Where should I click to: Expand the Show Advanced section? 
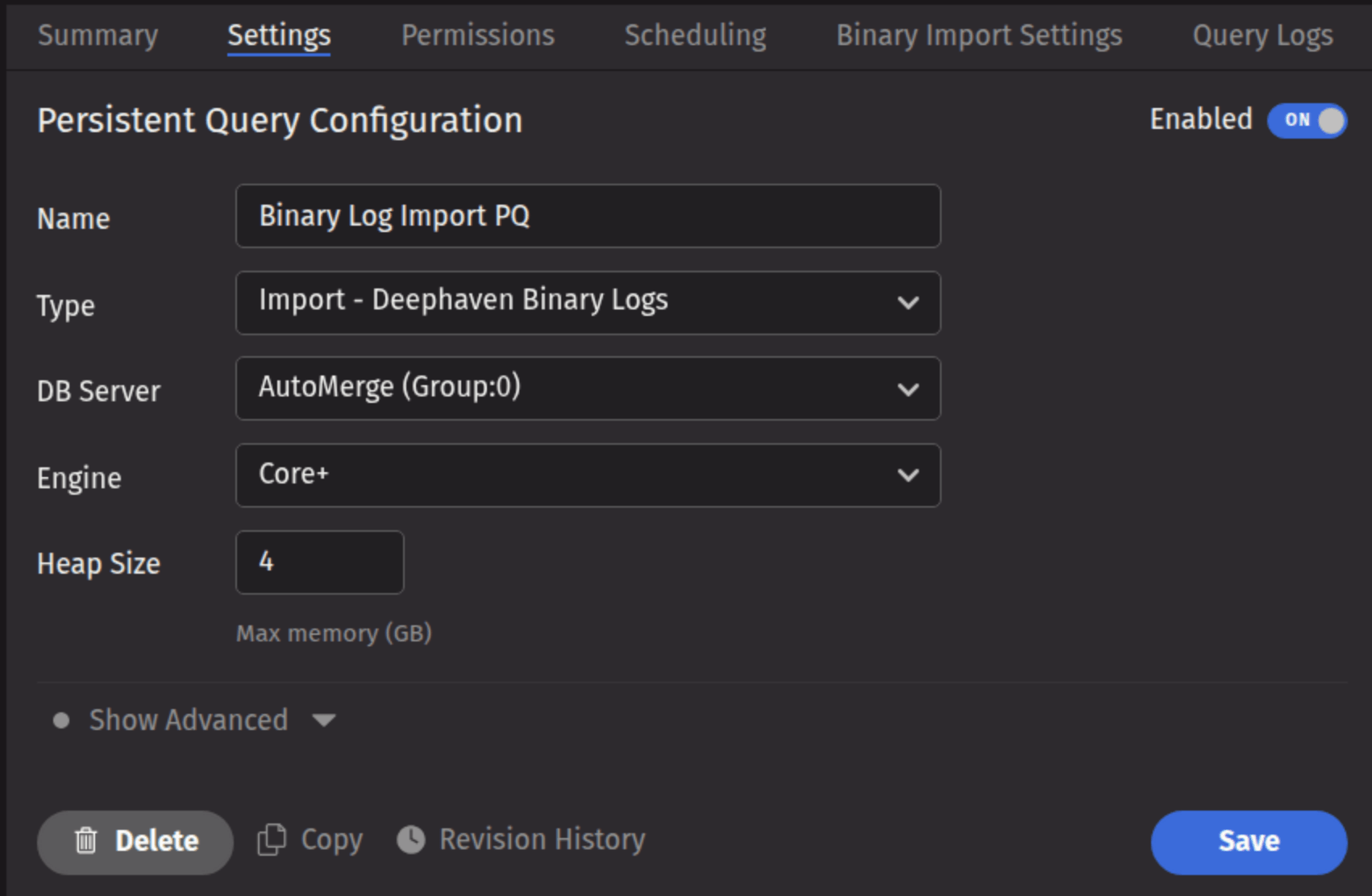(189, 720)
